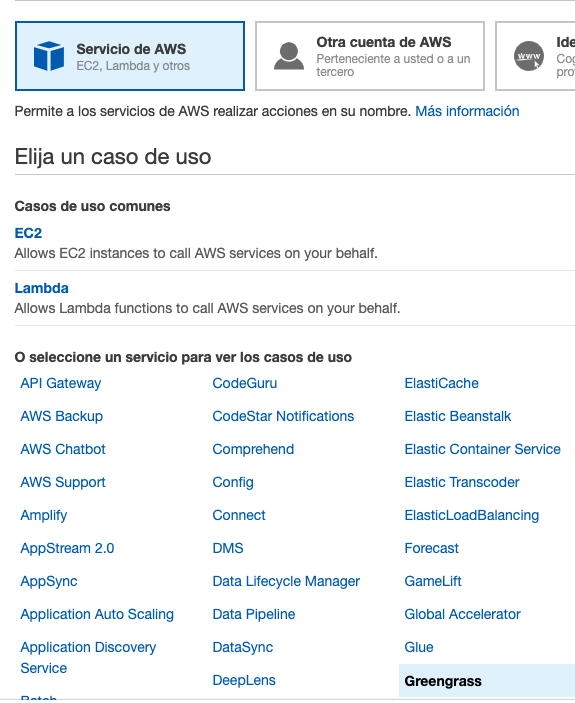575x703 pixels.
Task: Select Data Pipeline service
Action: (x=254, y=614)
